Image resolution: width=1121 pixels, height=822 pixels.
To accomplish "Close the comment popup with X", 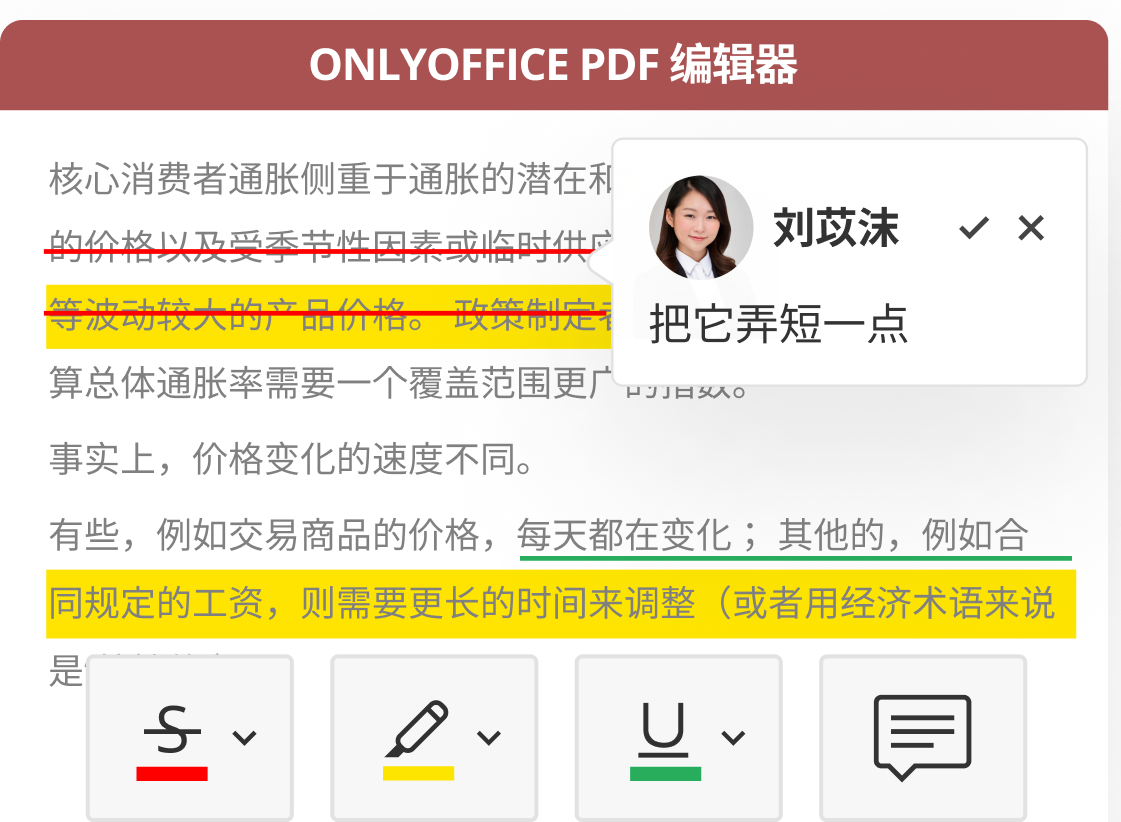I will (1031, 228).
